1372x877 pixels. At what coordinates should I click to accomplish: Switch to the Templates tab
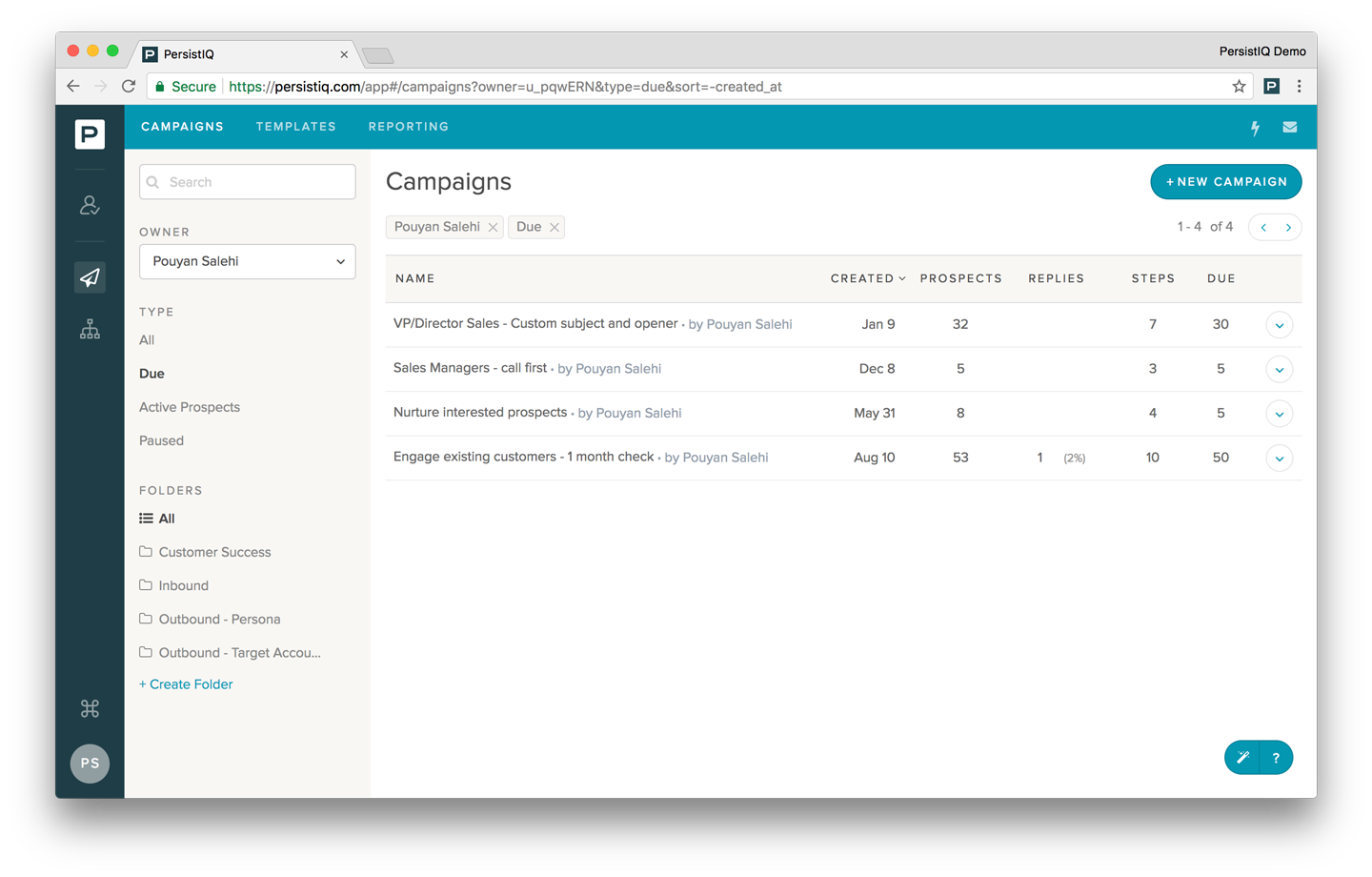tap(295, 127)
